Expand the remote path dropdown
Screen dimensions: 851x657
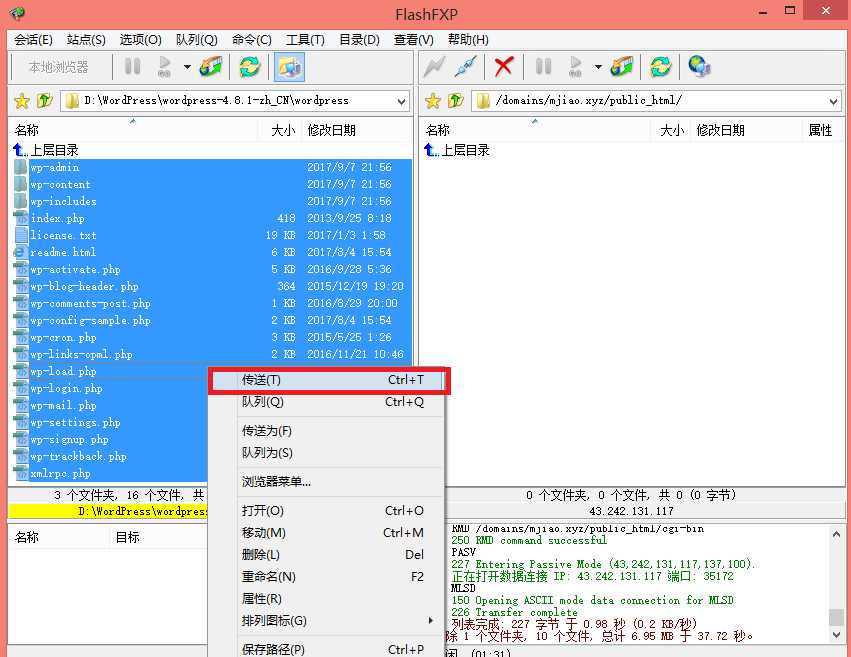click(834, 101)
